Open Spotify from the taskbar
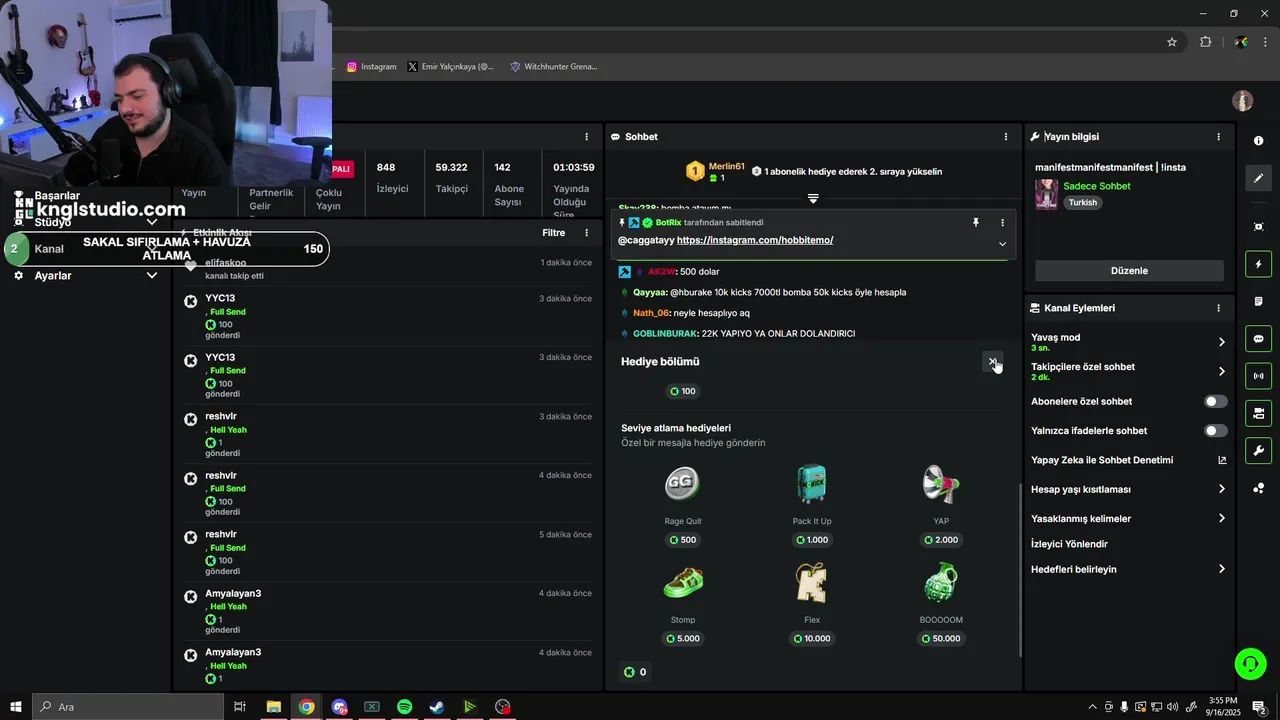The height and width of the screenshot is (720, 1280). coord(404,707)
